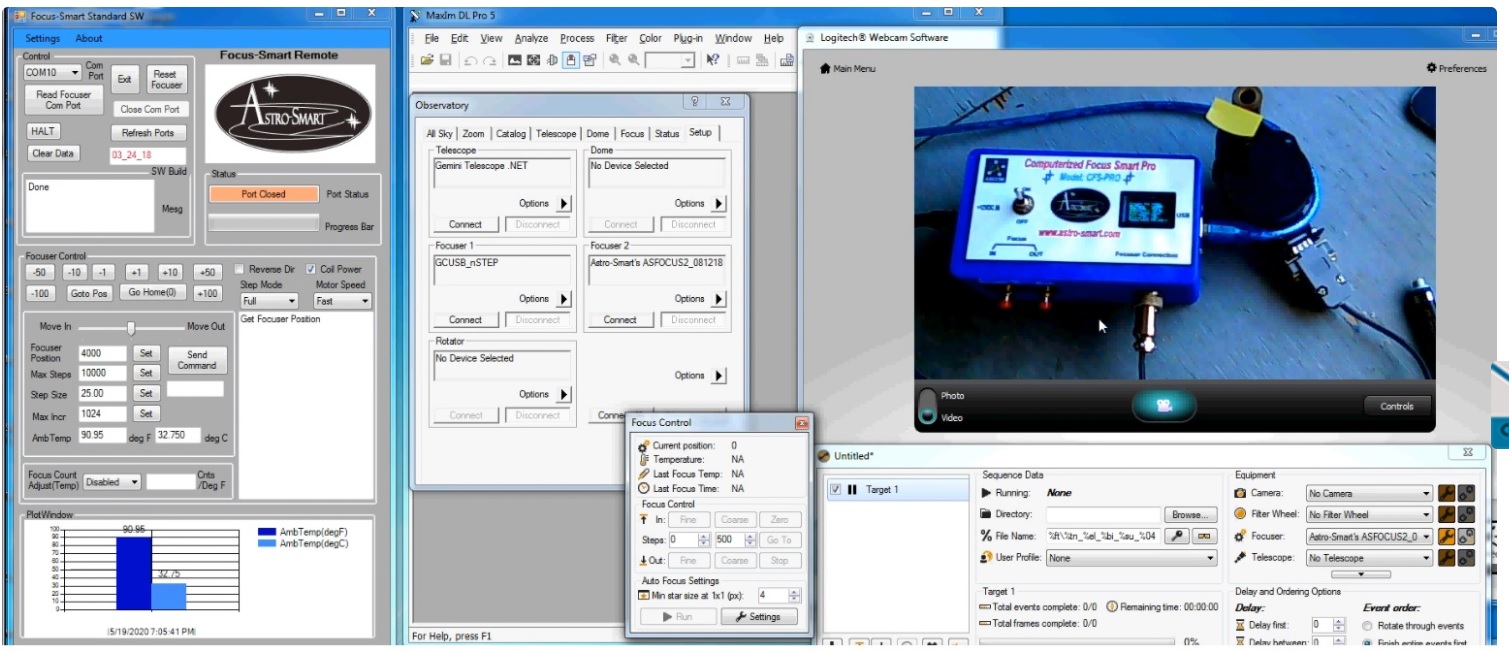Open Filter Wheel setup wrench icon

1446,514
